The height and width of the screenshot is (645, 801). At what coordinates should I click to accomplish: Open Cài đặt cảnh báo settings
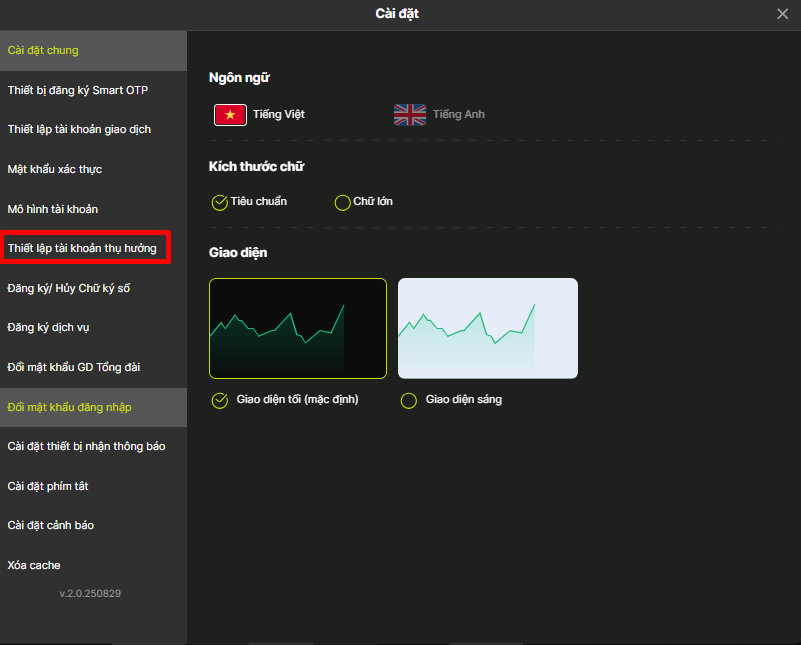[50, 525]
